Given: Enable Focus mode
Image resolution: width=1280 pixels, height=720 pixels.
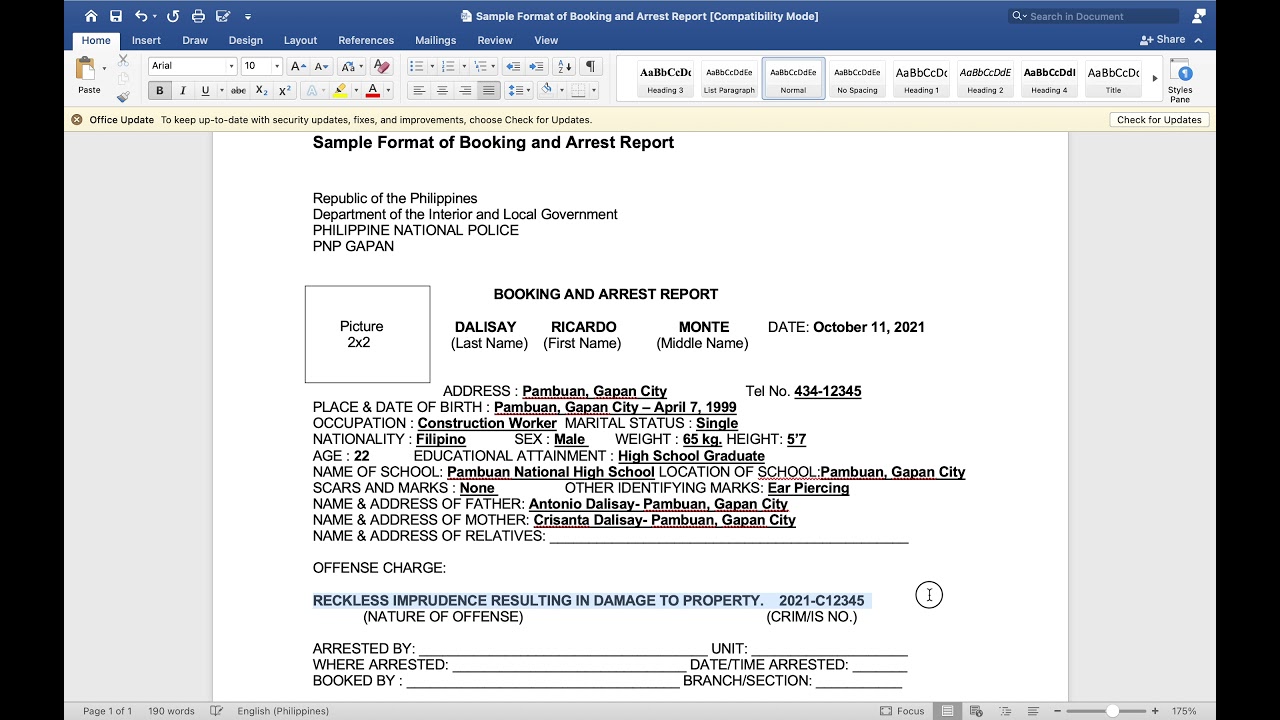Looking at the screenshot, I should [x=902, y=711].
